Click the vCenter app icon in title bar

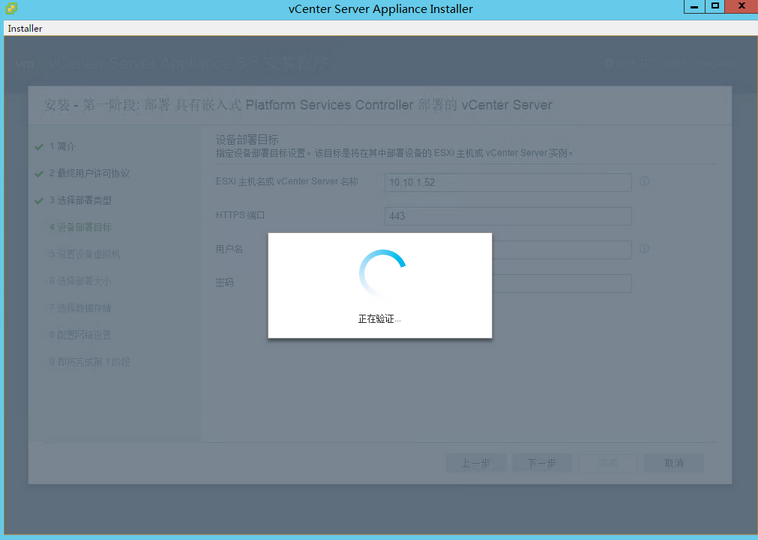click(11, 9)
